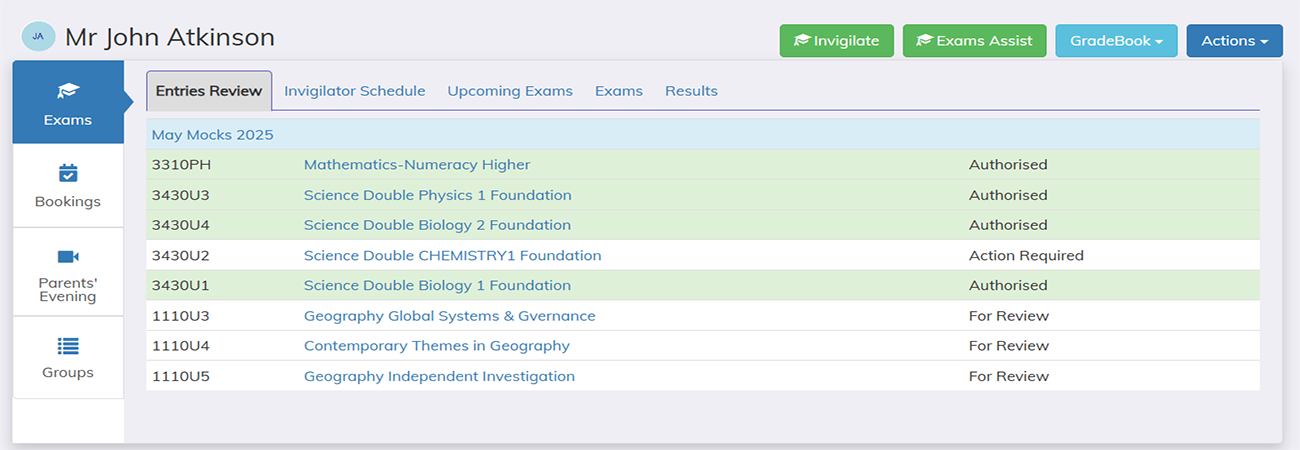Switch to the Invigilator Schedule tab
Screen dimensions: 1300x450
(355, 91)
